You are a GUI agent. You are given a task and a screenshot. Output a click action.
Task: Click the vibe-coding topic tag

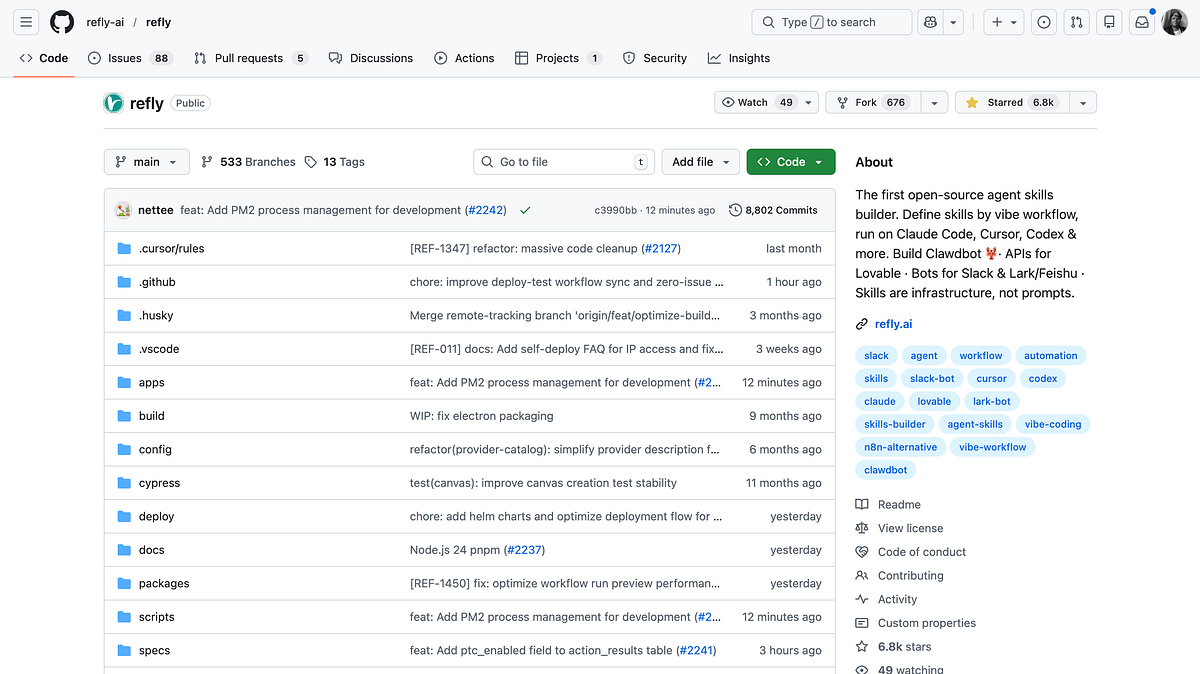(1053, 424)
